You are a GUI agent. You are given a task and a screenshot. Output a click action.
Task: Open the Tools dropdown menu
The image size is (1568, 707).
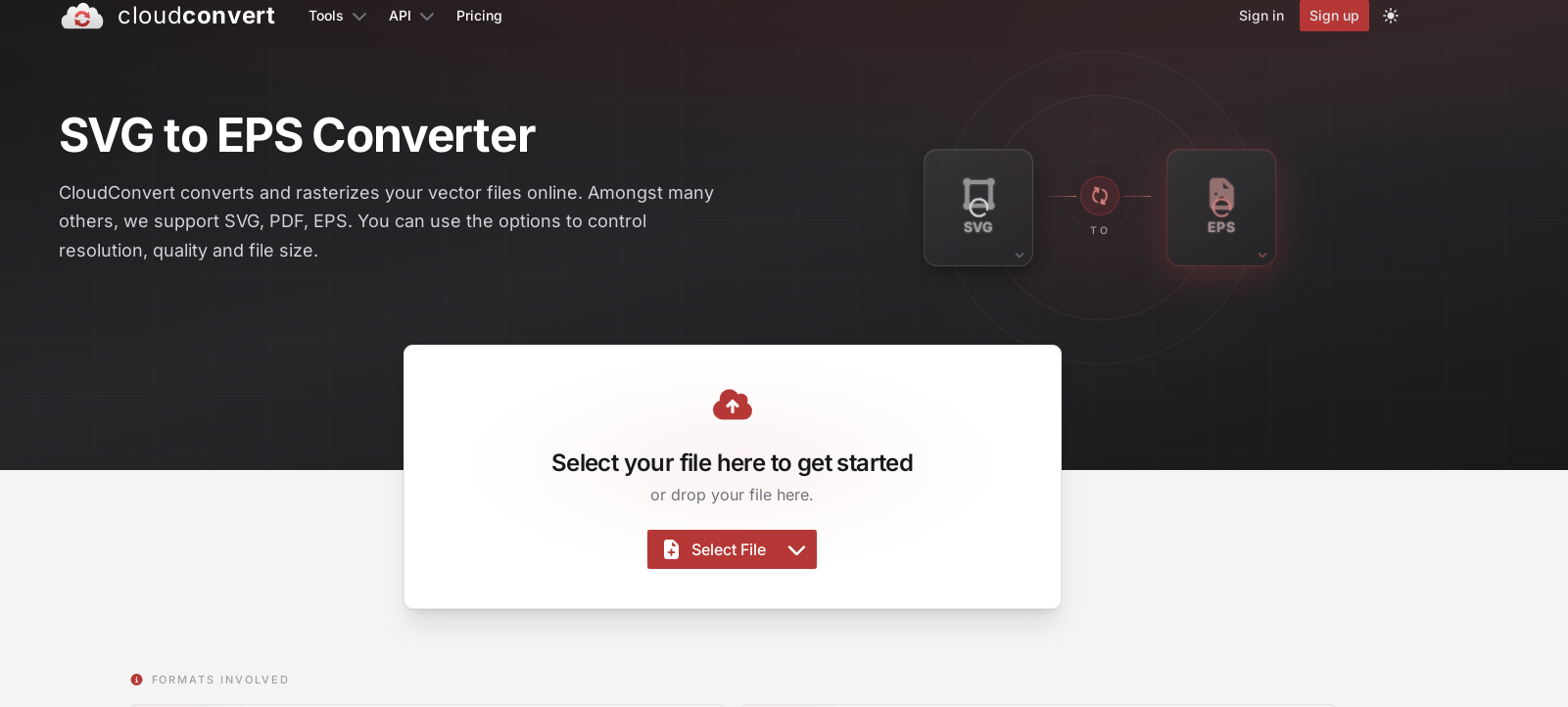tap(337, 16)
